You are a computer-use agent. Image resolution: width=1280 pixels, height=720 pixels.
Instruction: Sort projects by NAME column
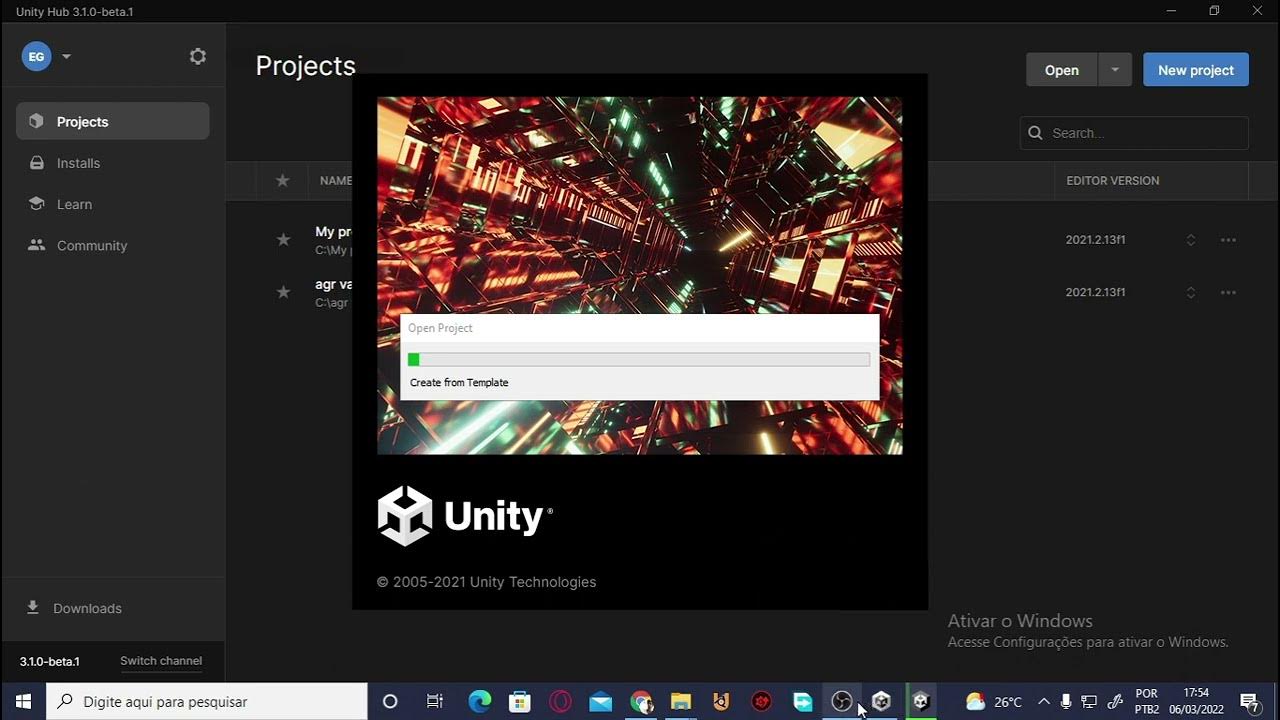[336, 181]
